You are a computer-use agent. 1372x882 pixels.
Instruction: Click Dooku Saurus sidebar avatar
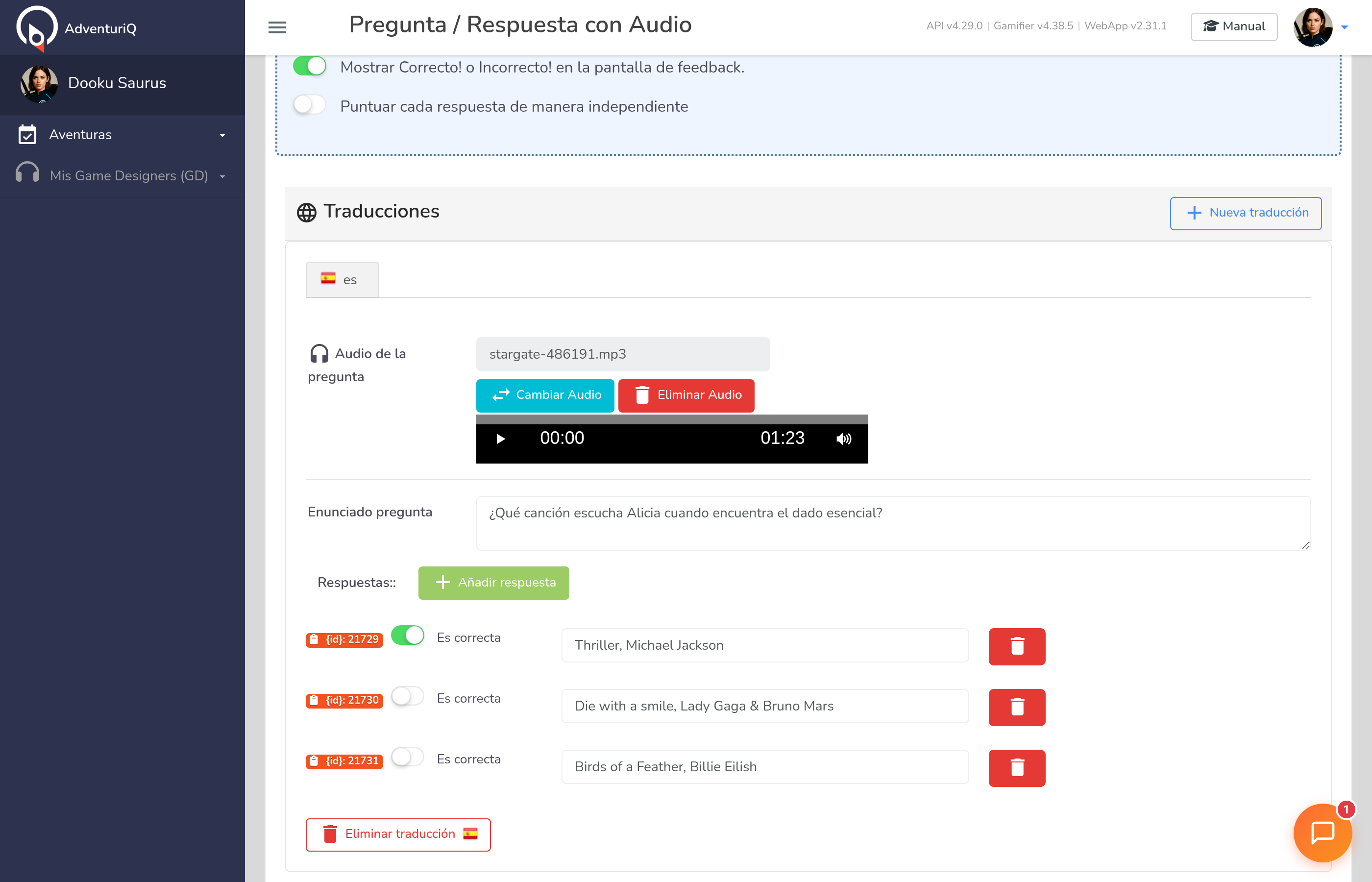pos(39,84)
